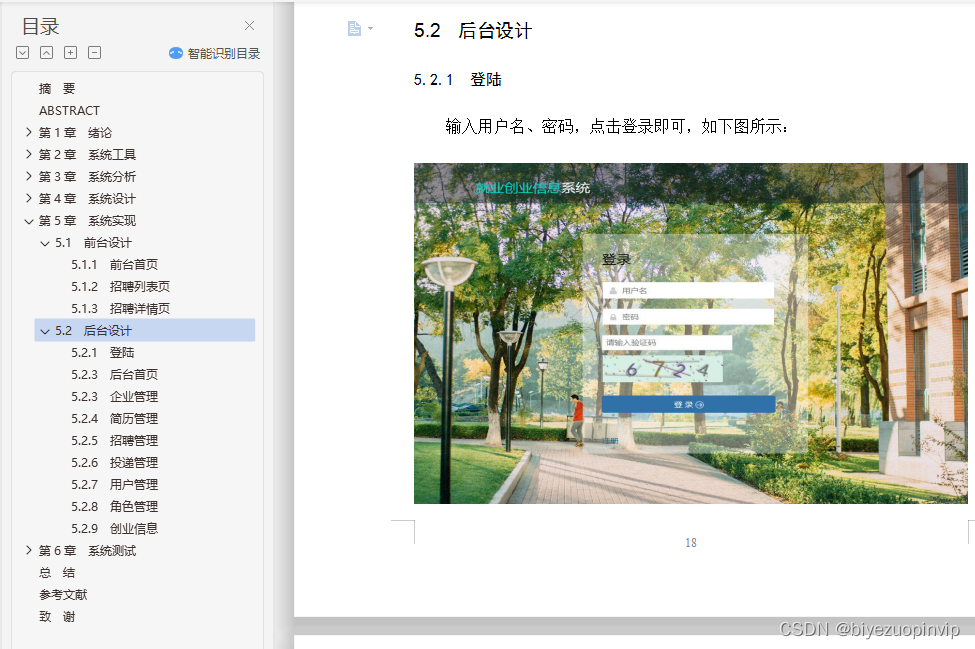The height and width of the screenshot is (649, 975).
Task: Click the 致谢 link in the contents list
Action: [57, 616]
